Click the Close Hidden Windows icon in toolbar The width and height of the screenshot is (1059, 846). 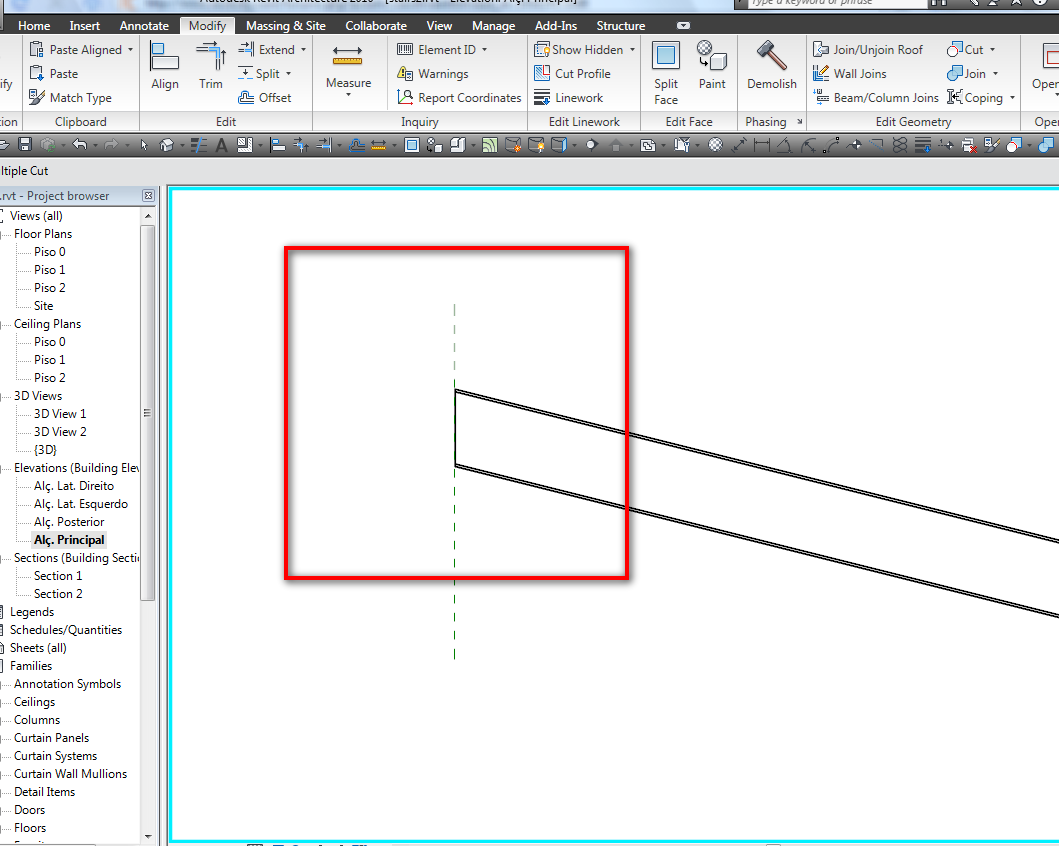(968, 144)
